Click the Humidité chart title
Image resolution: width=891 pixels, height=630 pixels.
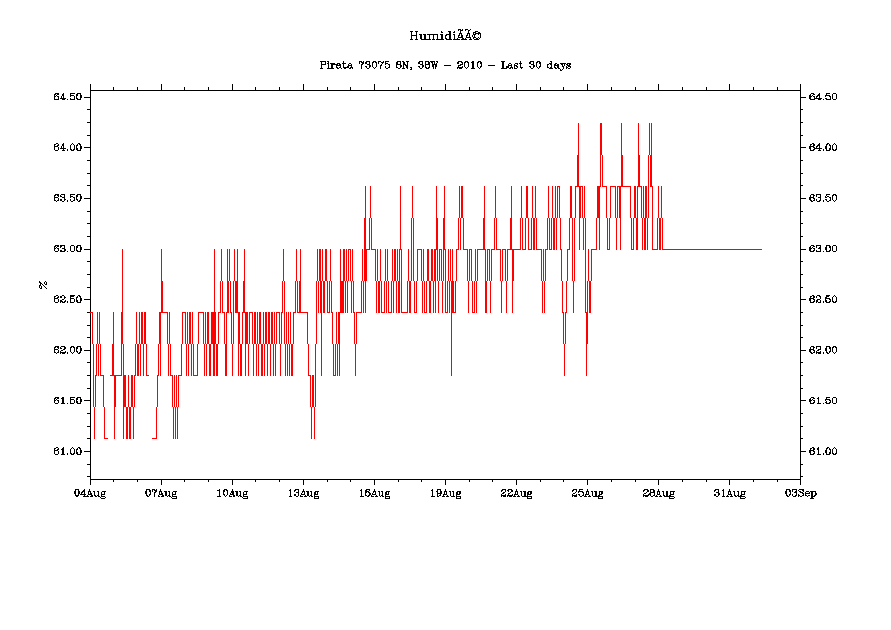click(x=445, y=36)
